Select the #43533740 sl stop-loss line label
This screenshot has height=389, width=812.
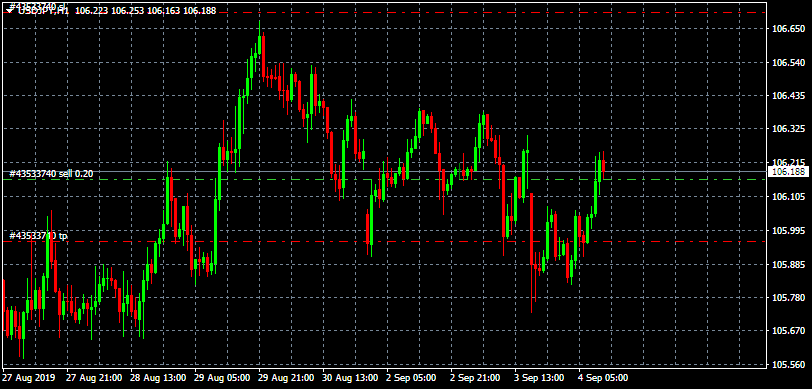37,5
